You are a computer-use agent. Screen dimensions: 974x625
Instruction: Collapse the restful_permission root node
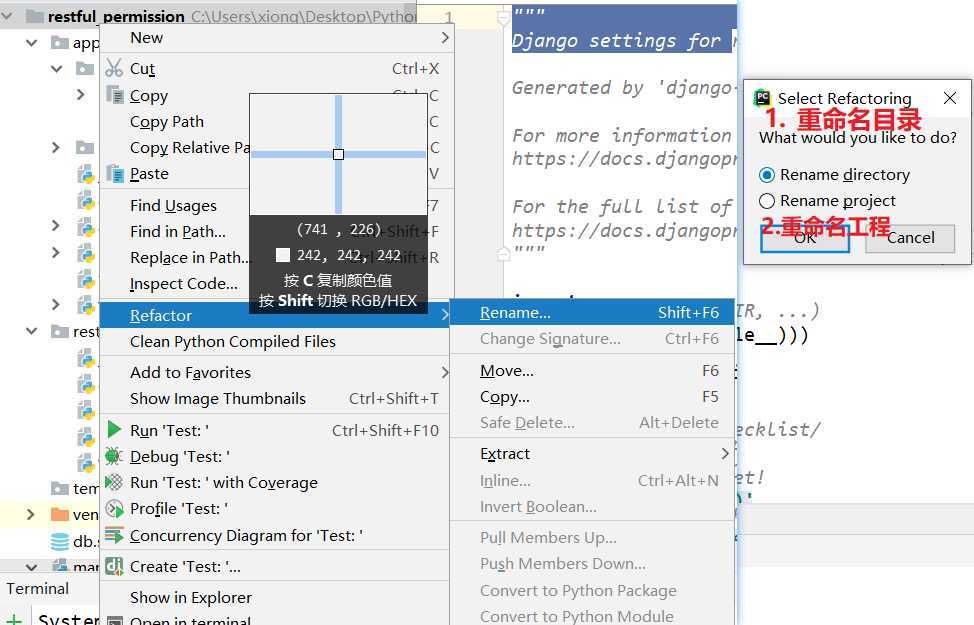[7, 16]
